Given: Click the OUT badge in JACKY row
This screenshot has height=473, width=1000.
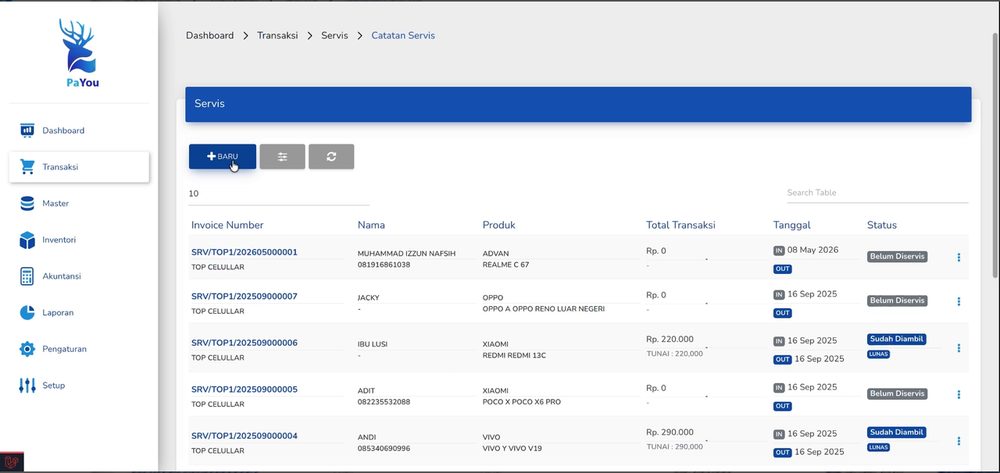Looking at the screenshot, I should coord(783,313).
